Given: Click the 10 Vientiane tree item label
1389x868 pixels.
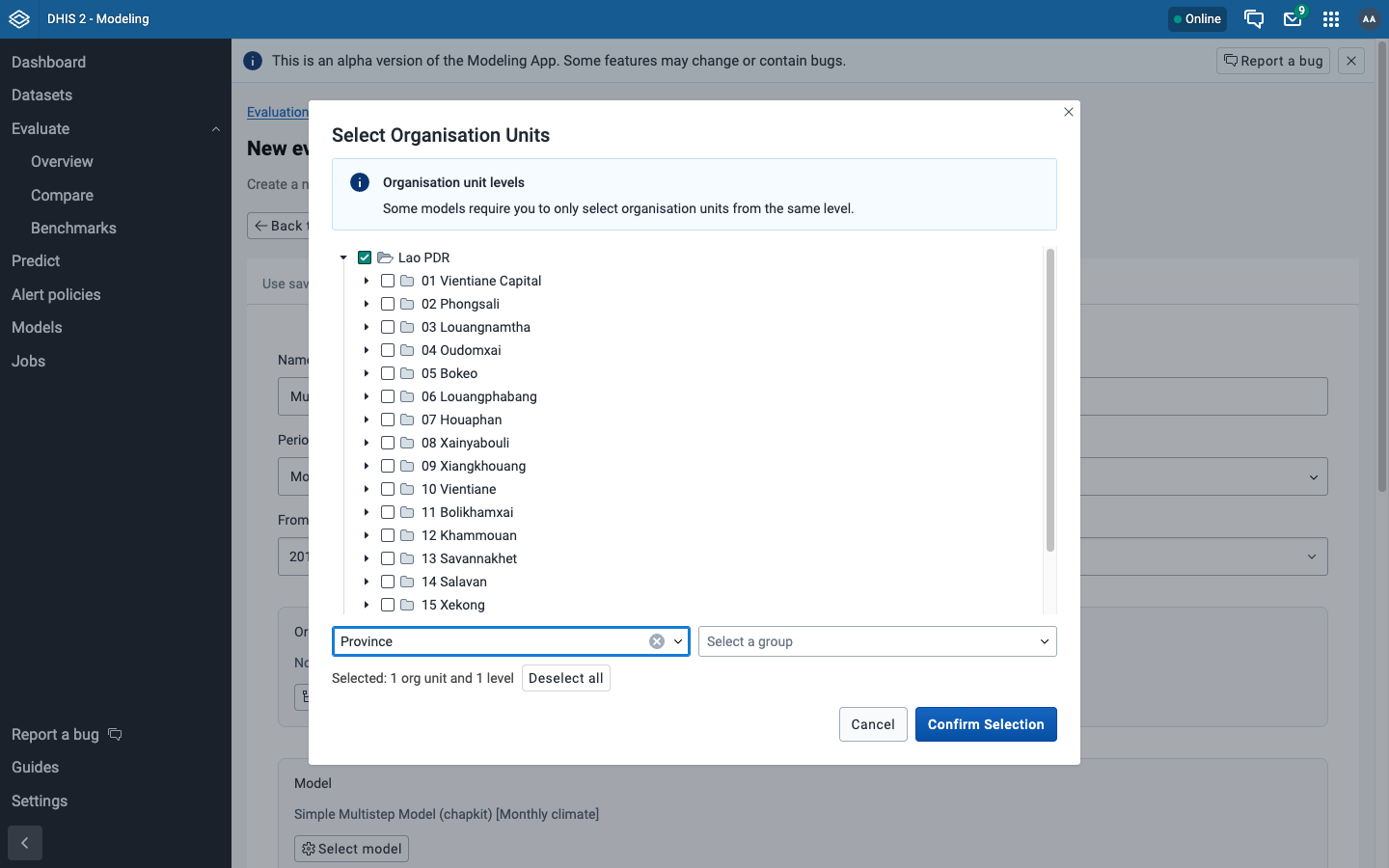Looking at the screenshot, I should pyautogui.click(x=458, y=489).
